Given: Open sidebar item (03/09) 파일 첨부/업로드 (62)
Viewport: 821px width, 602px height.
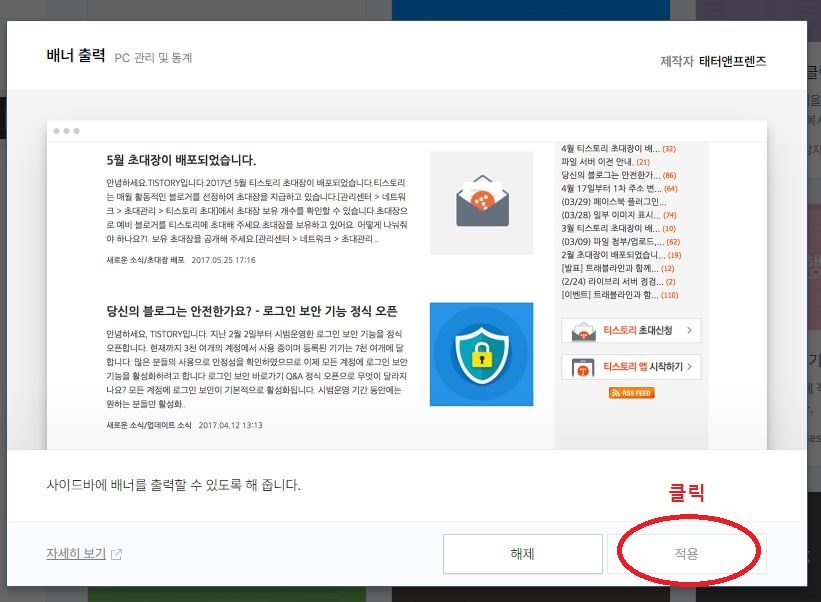Looking at the screenshot, I should tap(620, 242).
